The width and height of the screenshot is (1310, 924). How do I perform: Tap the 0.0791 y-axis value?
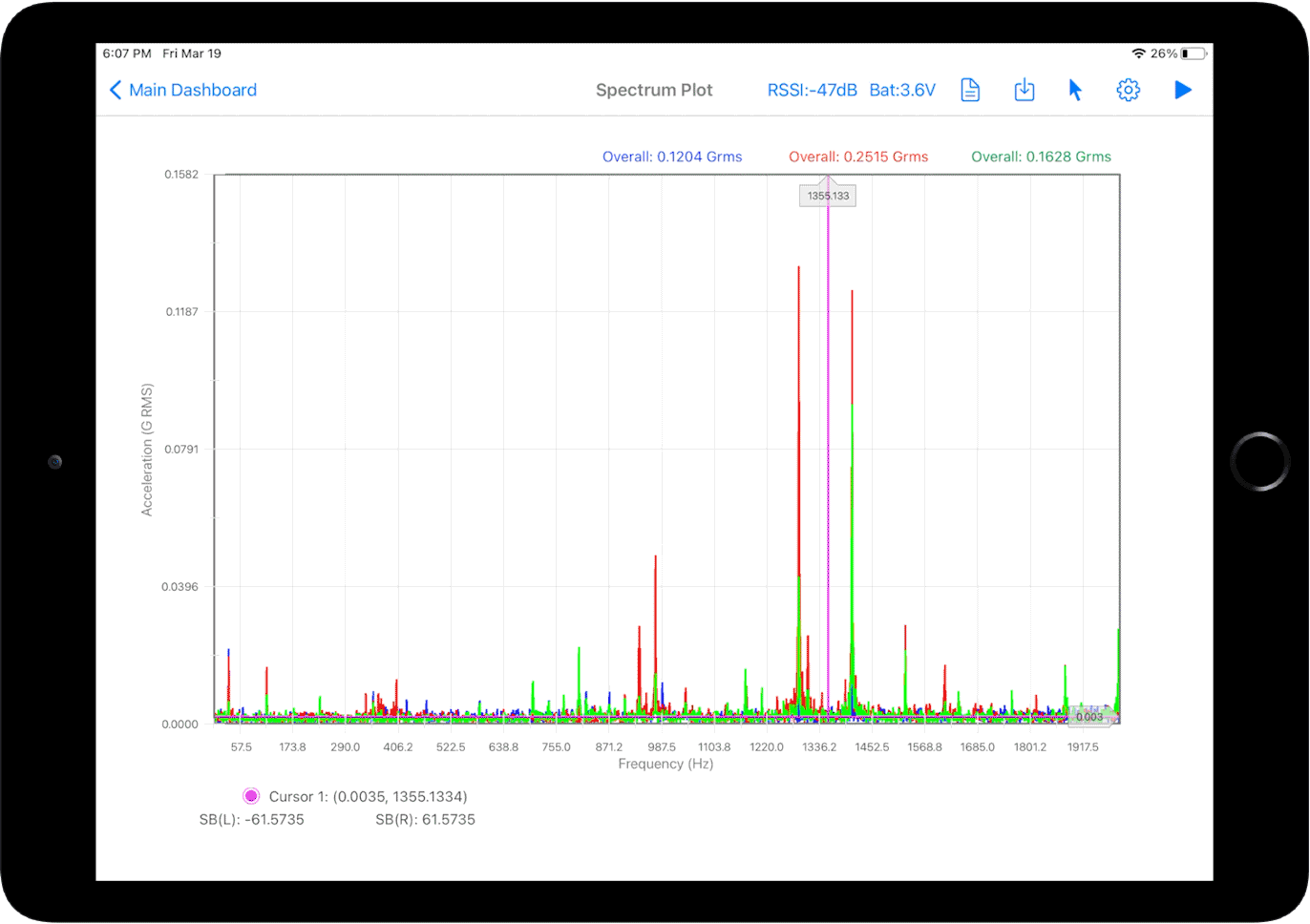point(181,450)
